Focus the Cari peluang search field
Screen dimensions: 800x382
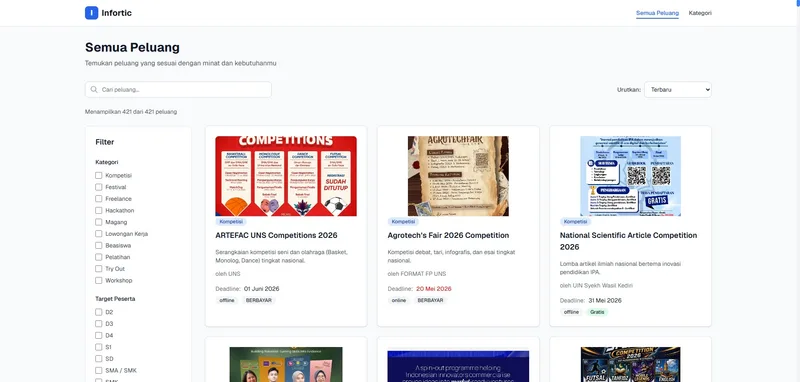coord(178,89)
